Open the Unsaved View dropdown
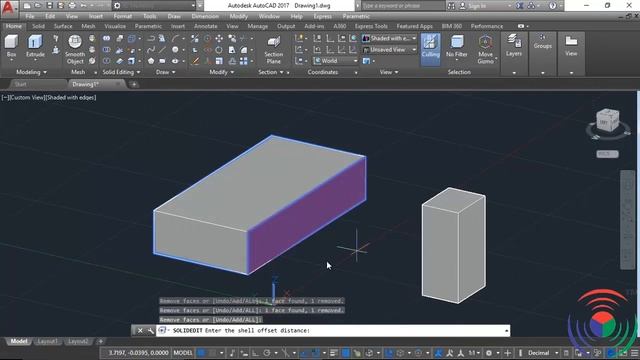This screenshot has width=640, height=360. (389, 50)
